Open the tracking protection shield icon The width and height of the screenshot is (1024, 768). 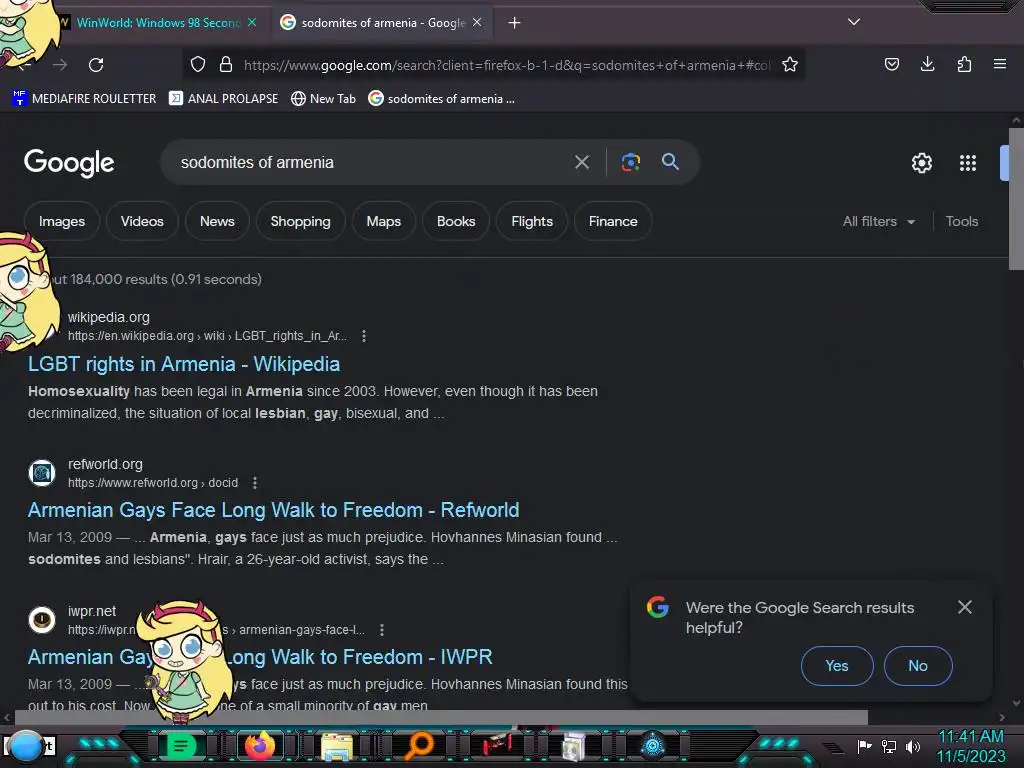point(198,65)
